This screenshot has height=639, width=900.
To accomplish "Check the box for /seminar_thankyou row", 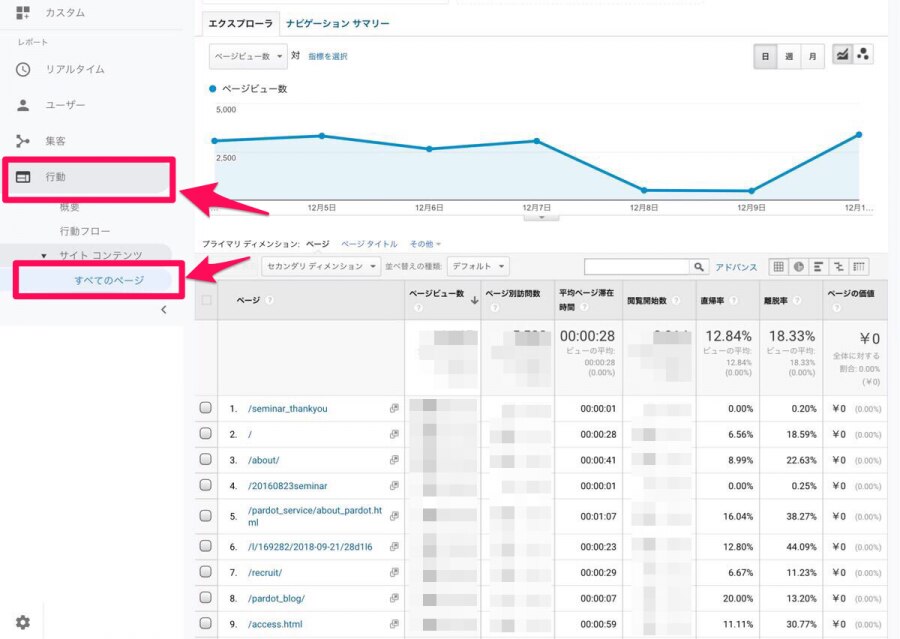I will coord(206,409).
